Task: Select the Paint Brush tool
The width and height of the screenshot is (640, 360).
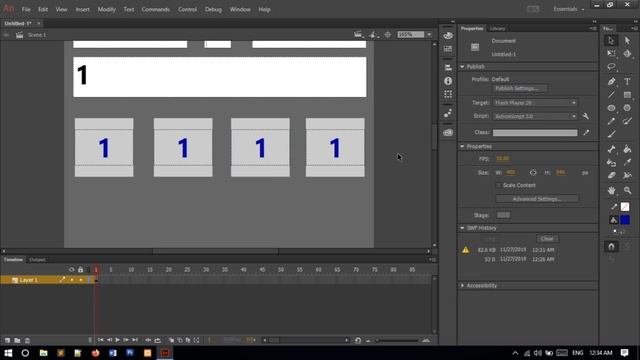Action: [627, 121]
